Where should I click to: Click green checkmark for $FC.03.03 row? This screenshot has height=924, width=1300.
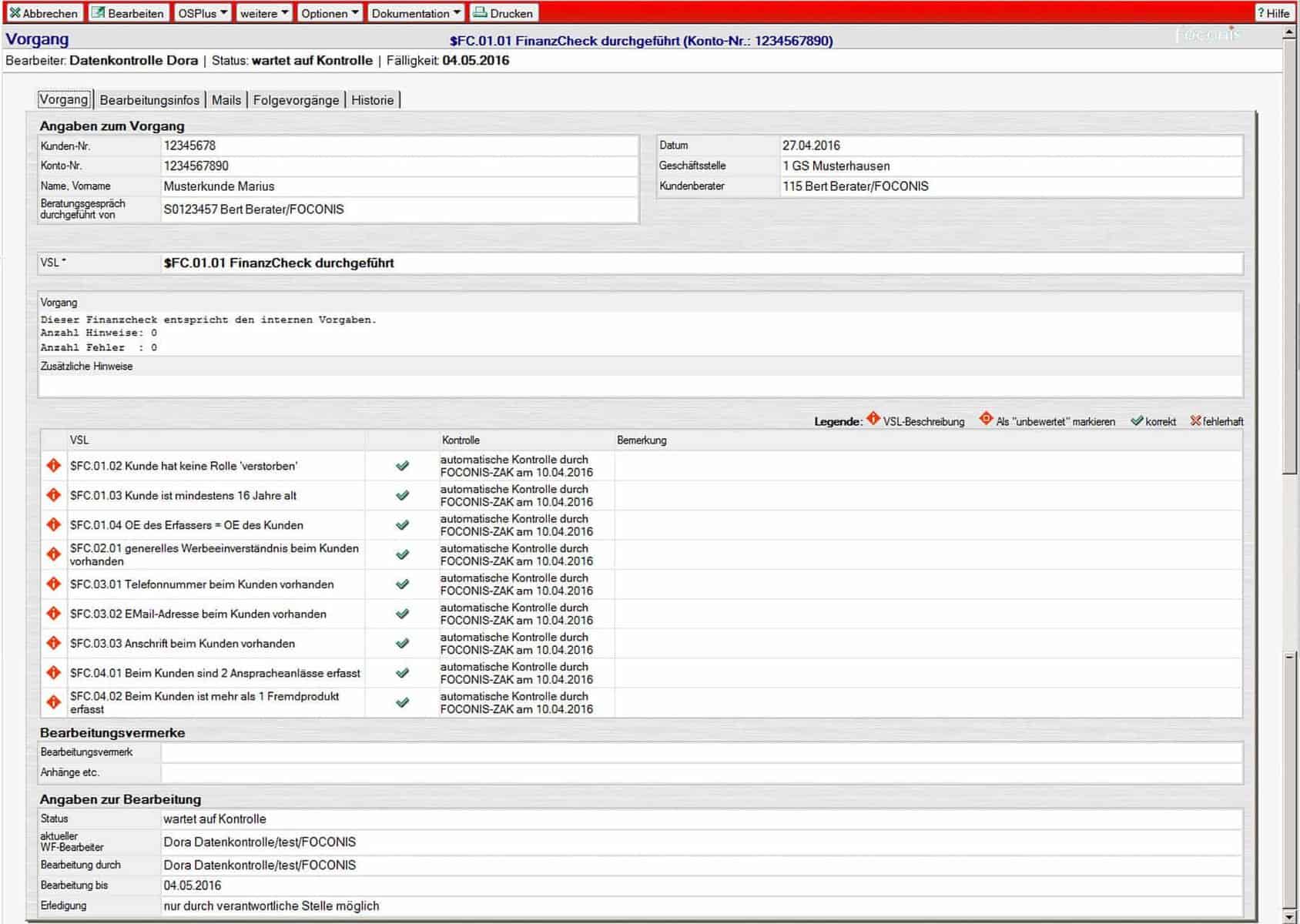(x=402, y=643)
